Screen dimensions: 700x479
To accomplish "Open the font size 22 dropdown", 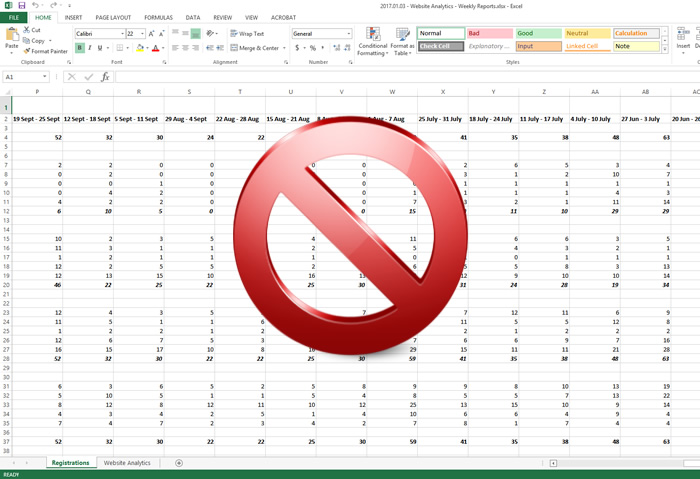I will (x=142, y=33).
